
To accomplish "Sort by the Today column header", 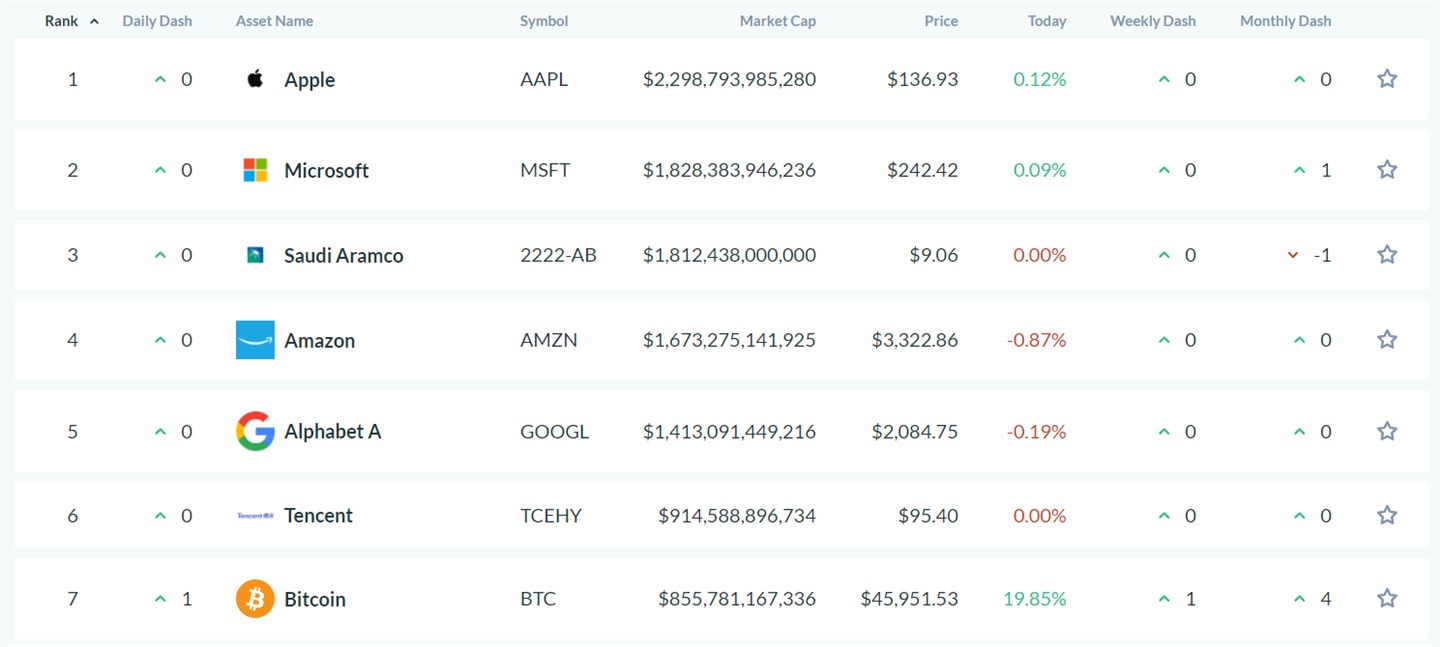I will (x=1047, y=21).
